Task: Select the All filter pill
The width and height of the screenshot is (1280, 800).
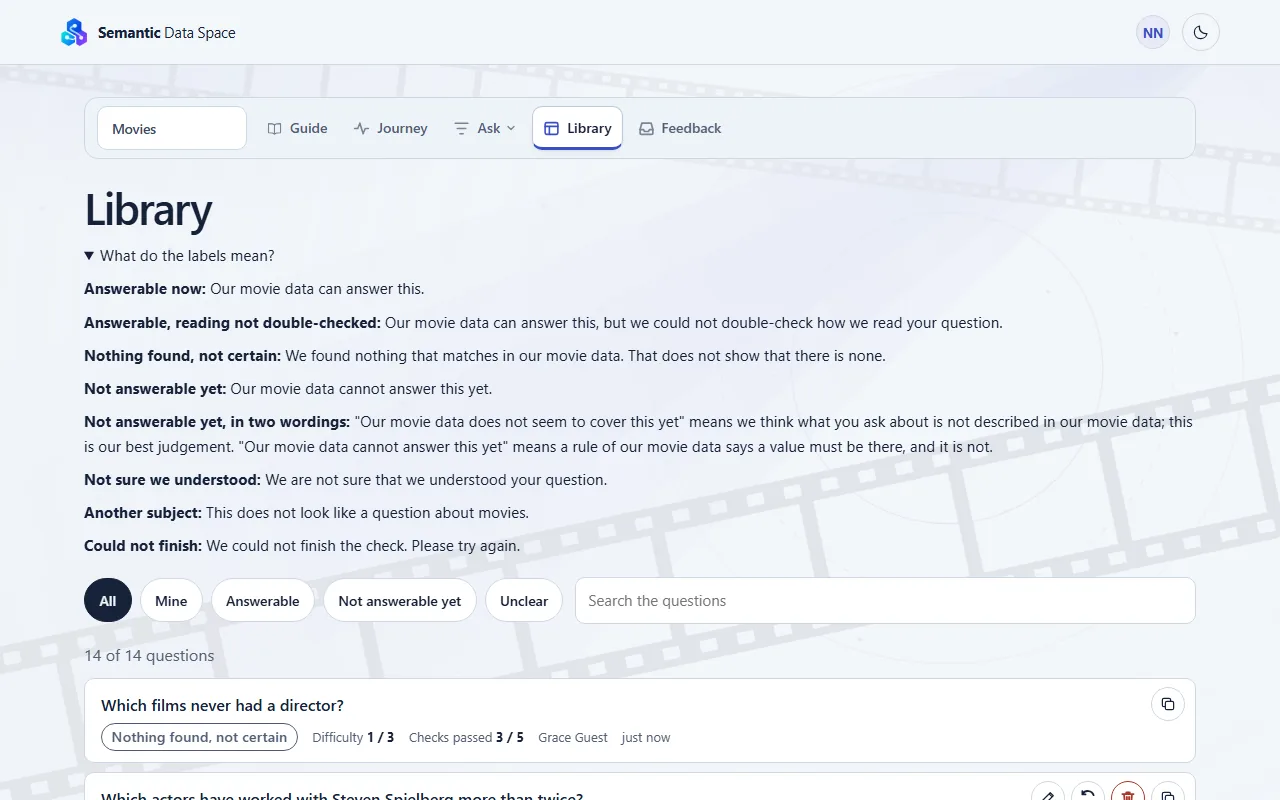Action: click(108, 601)
